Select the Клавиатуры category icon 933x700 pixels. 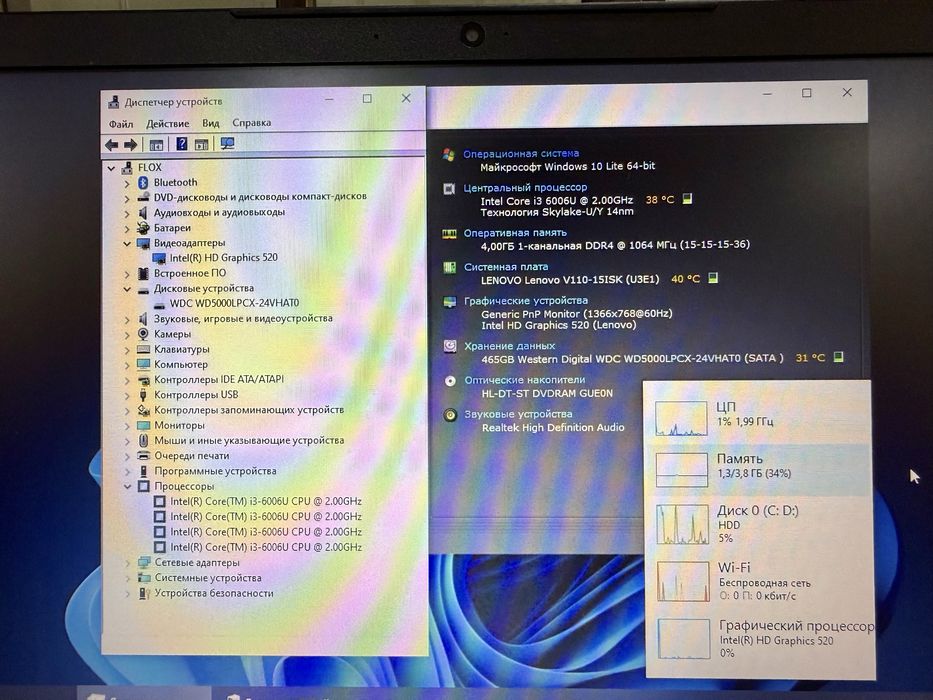point(143,349)
